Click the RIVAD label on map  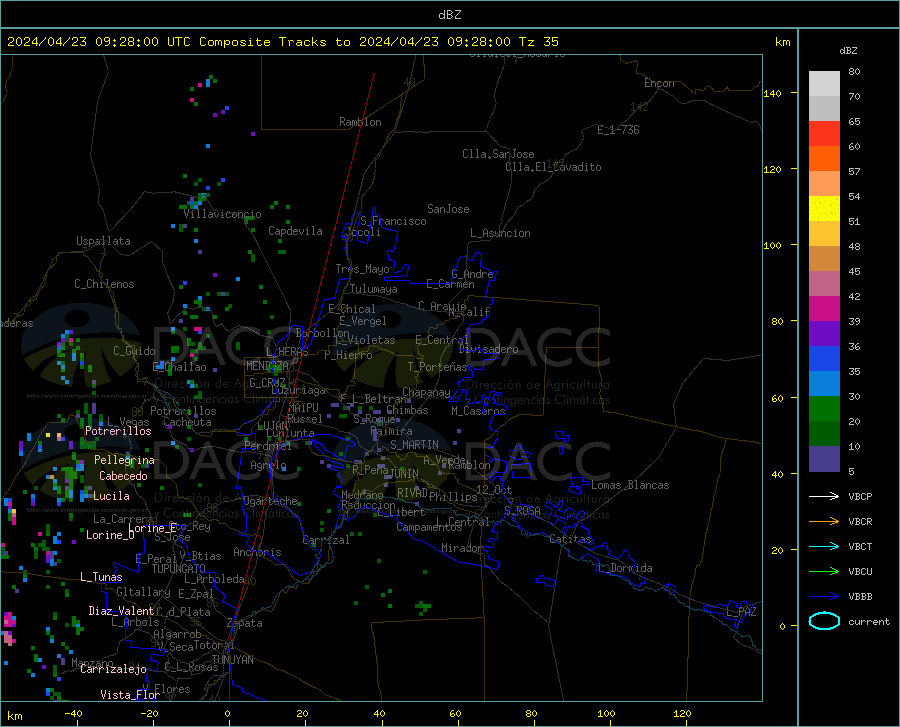click(x=412, y=493)
